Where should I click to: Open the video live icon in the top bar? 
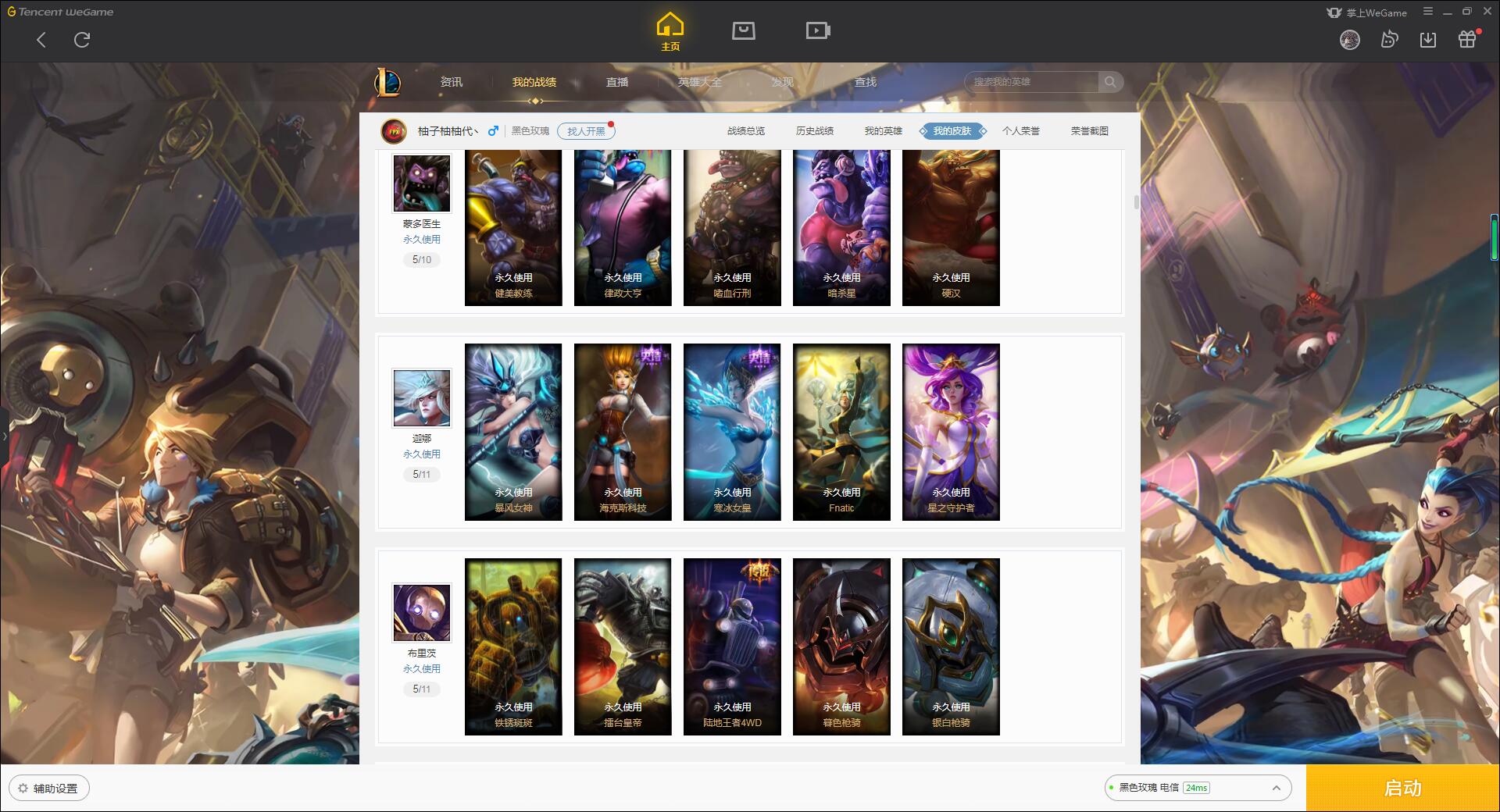click(x=818, y=31)
